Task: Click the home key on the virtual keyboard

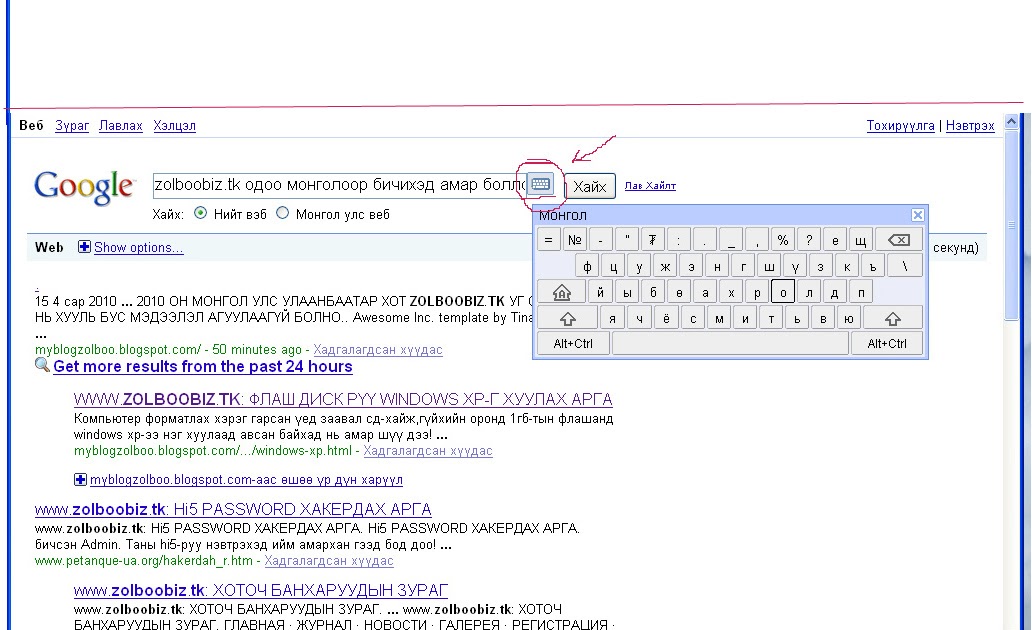Action: [x=561, y=291]
